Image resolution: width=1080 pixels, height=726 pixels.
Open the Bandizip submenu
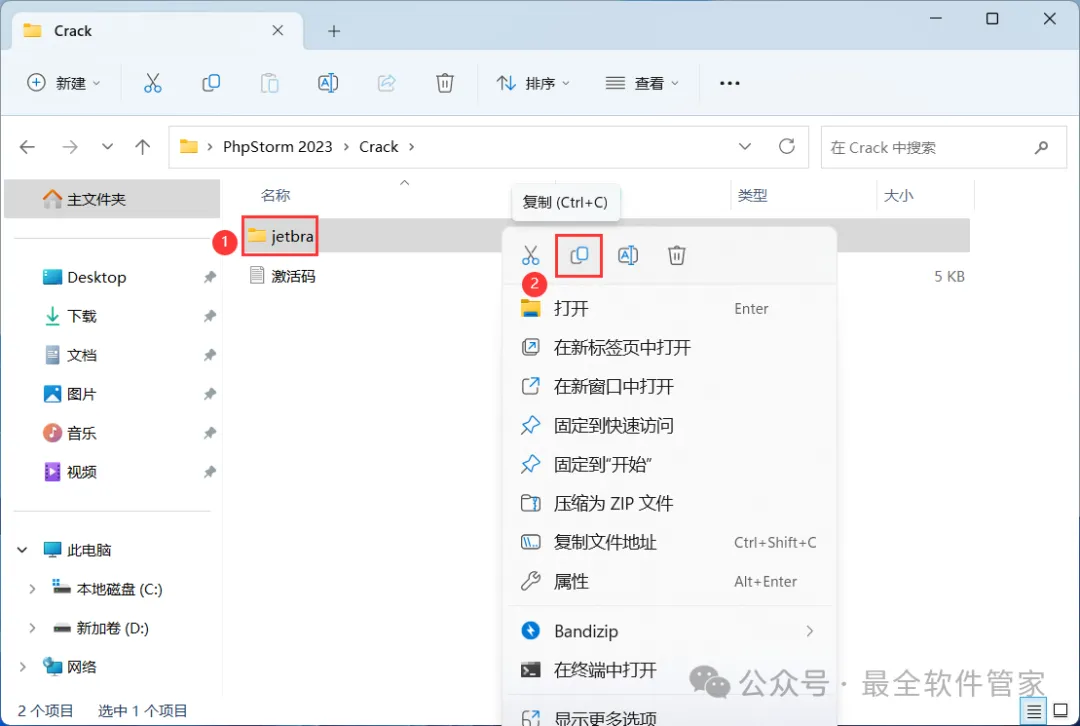pos(669,631)
